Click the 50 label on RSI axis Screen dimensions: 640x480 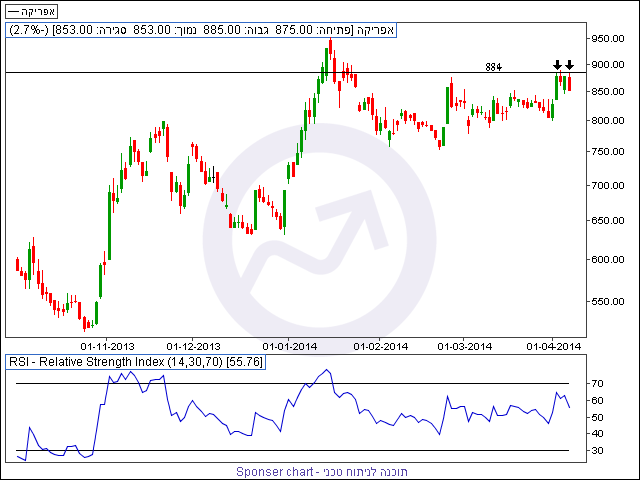(x=597, y=418)
